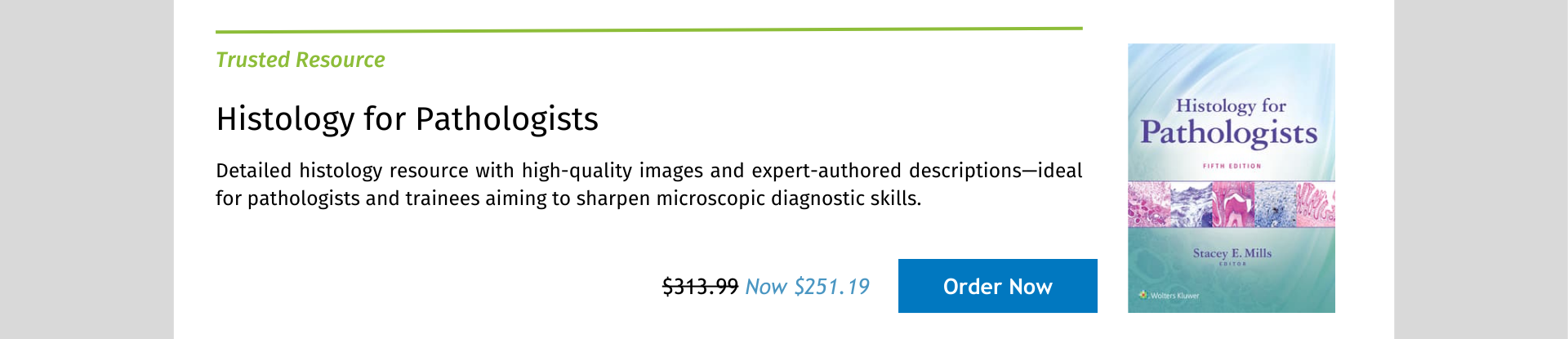Click the 'Pathologists' title word on book cover
The image size is (1568, 339).
coord(1229,133)
